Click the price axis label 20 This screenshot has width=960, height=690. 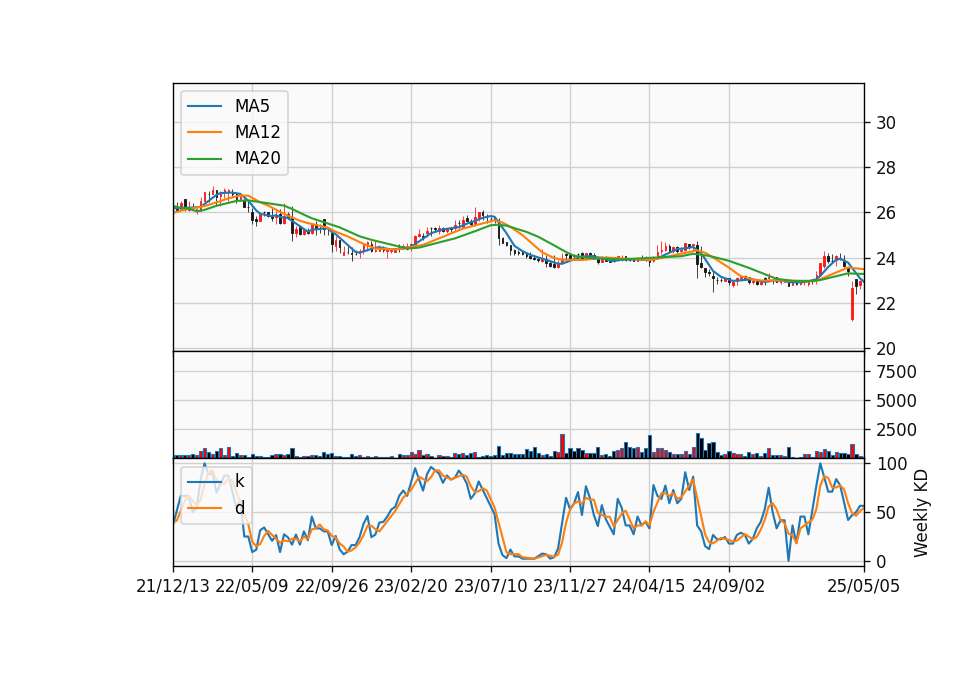pos(885,349)
